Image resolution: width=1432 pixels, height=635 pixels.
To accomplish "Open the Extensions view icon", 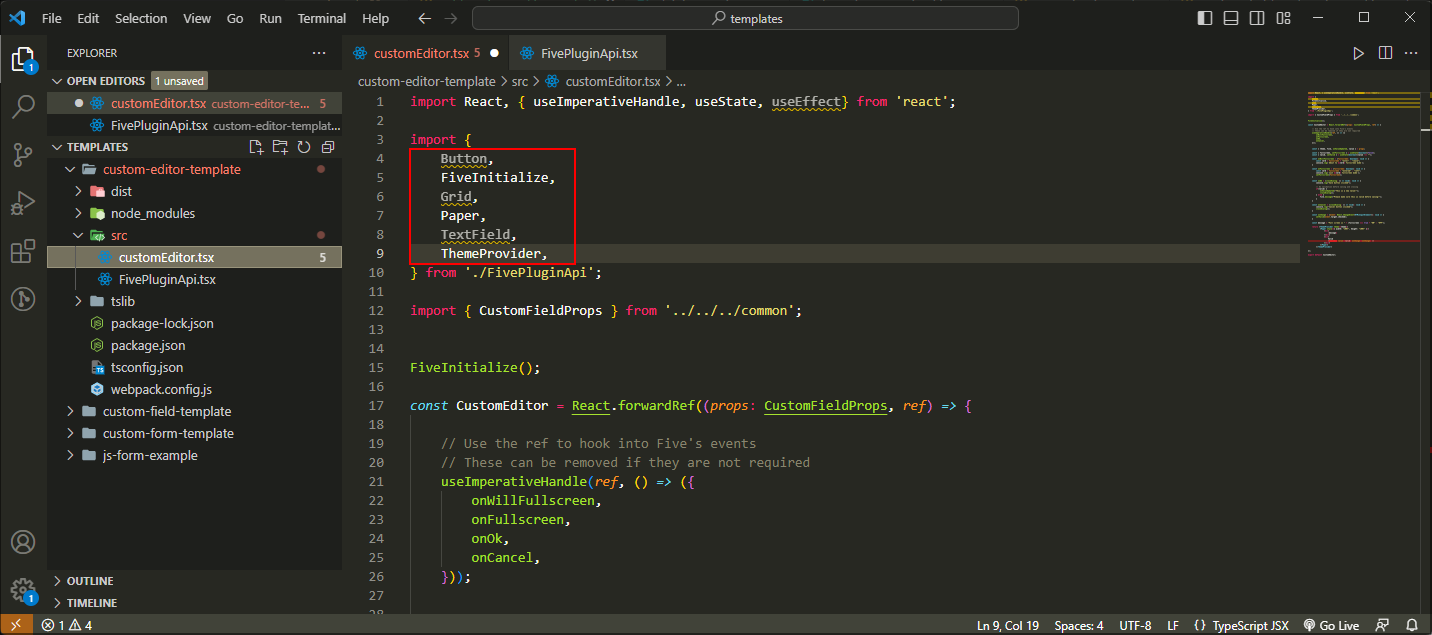I will [x=23, y=251].
